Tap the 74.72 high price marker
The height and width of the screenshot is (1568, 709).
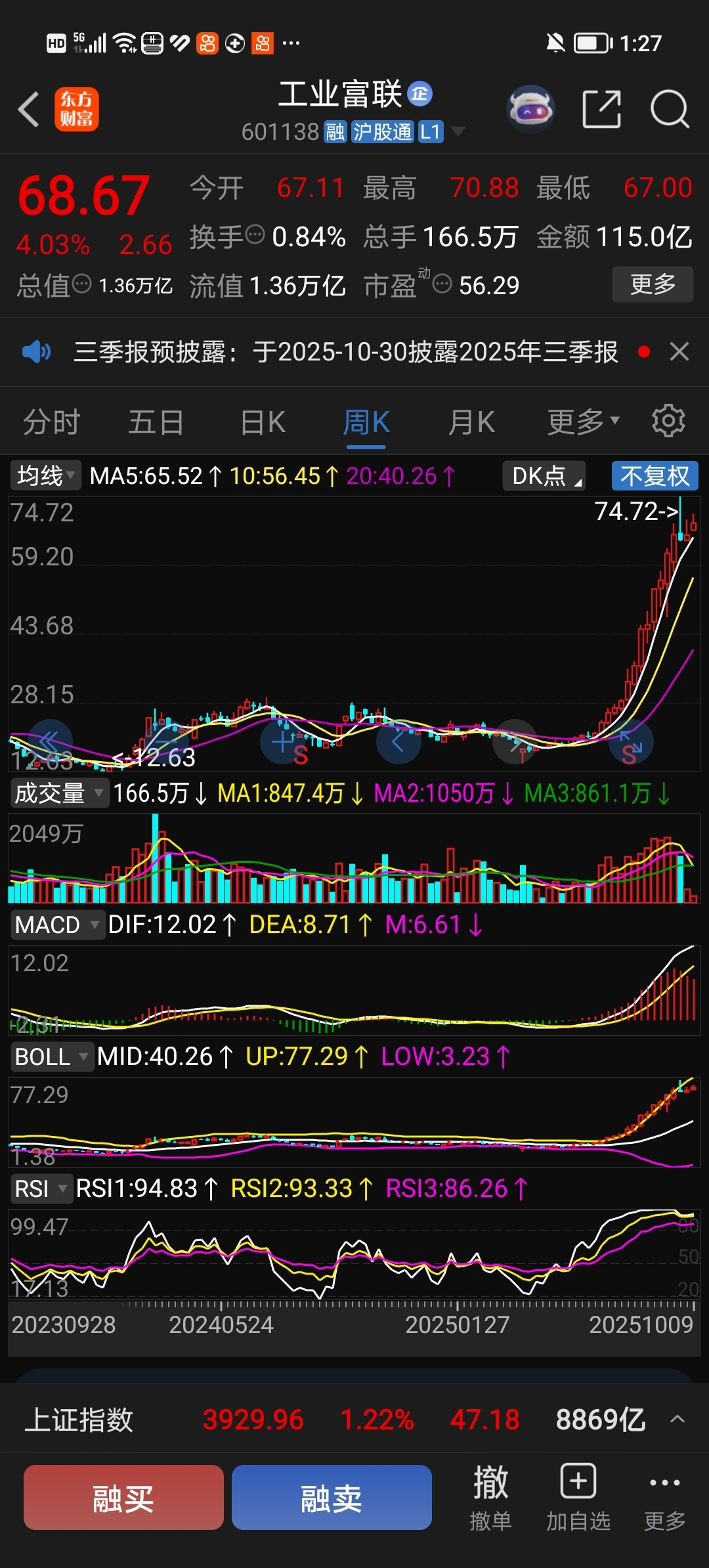click(636, 511)
